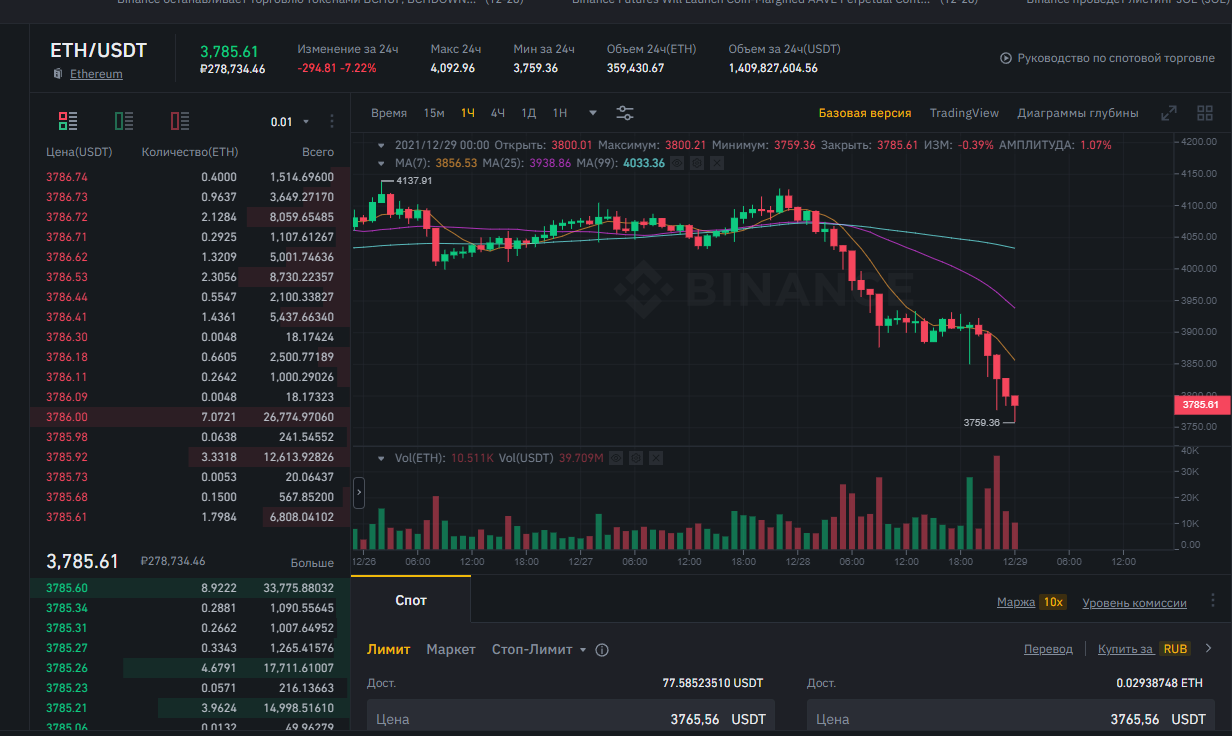Select the 1Н weekly chart interval
Screen dimensions: 1232x736
560,113
